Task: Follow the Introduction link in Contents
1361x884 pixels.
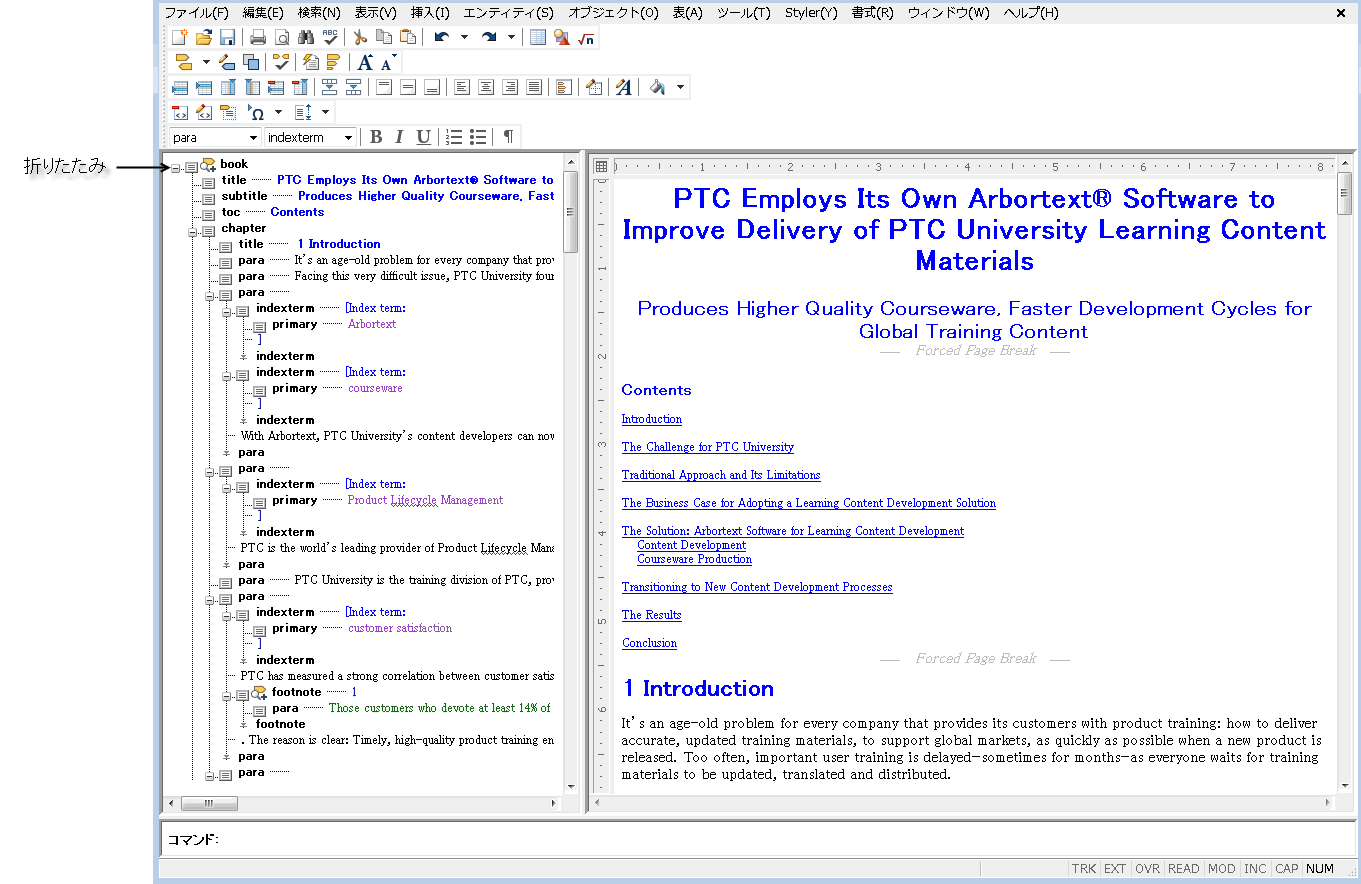Action: click(652, 419)
